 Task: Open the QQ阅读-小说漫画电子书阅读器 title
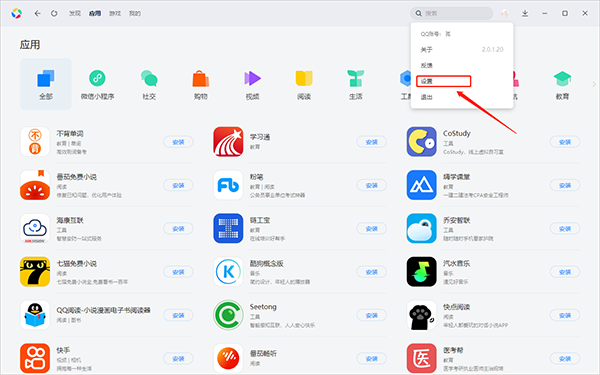pos(103,310)
